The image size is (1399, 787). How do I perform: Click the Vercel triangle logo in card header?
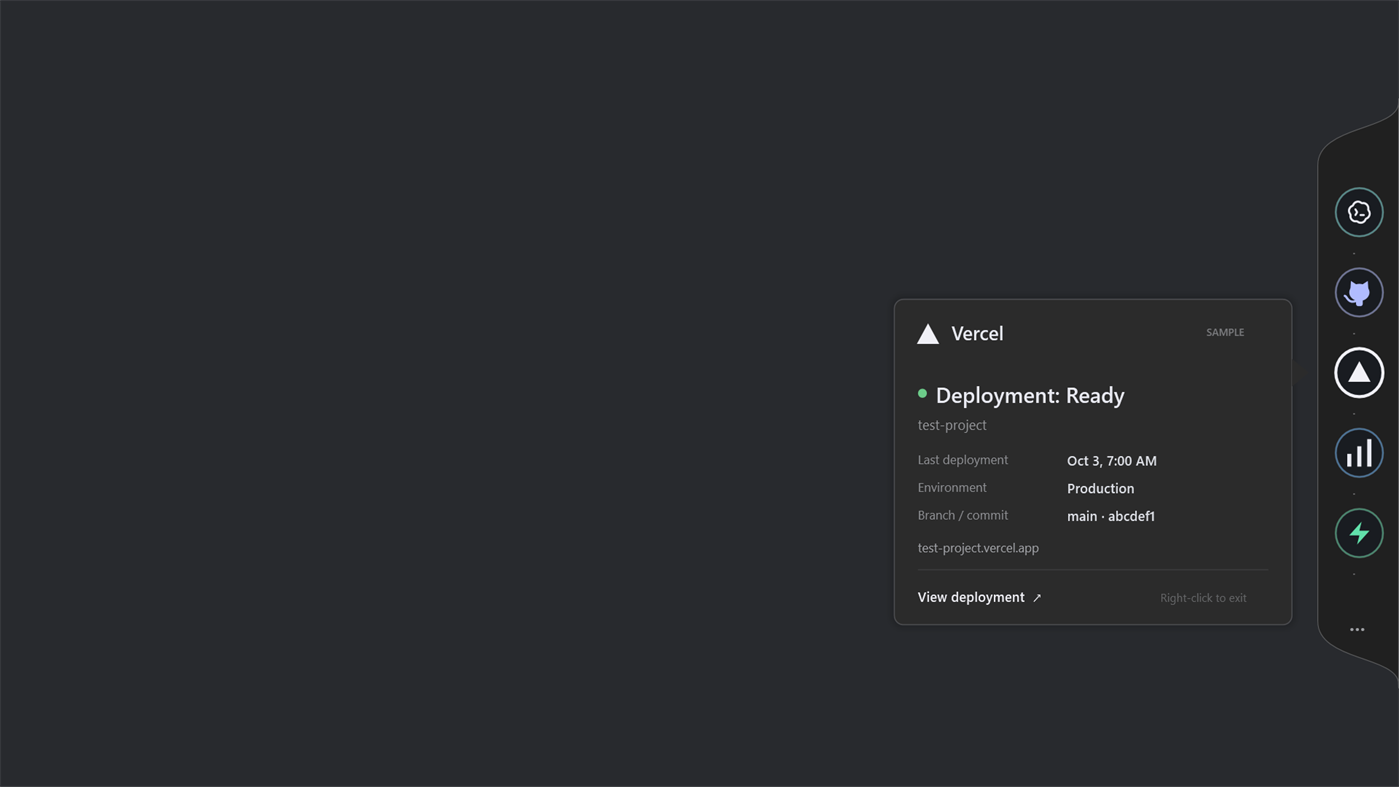[928, 334]
